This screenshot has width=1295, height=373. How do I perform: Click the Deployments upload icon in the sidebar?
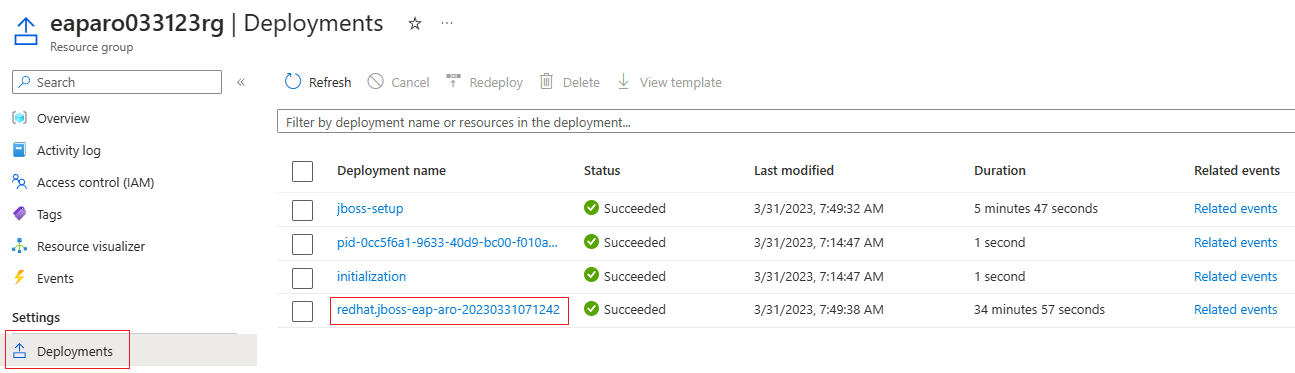[x=19, y=351]
